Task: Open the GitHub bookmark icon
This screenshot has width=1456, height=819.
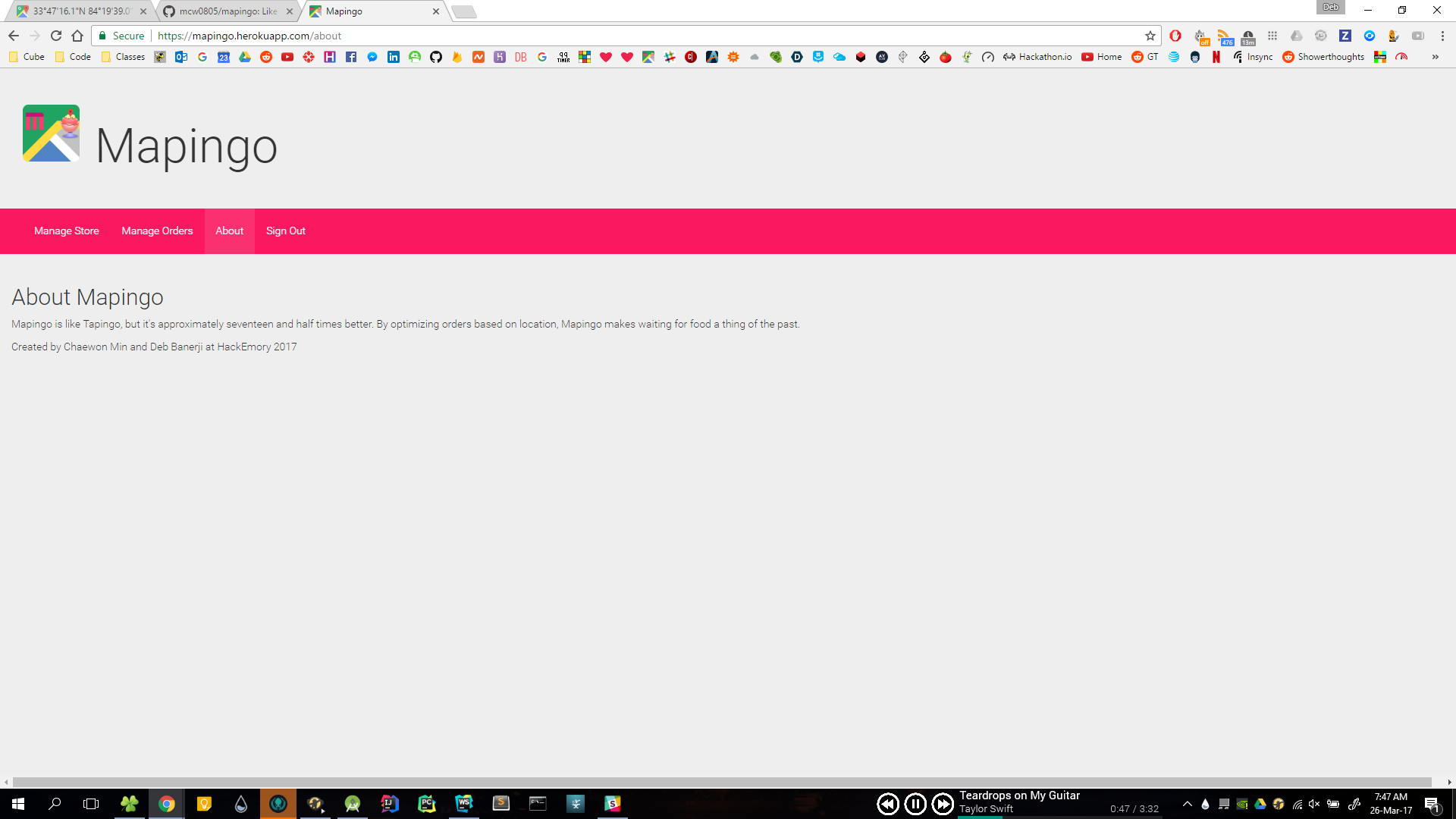Action: pyautogui.click(x=436, y=57)
